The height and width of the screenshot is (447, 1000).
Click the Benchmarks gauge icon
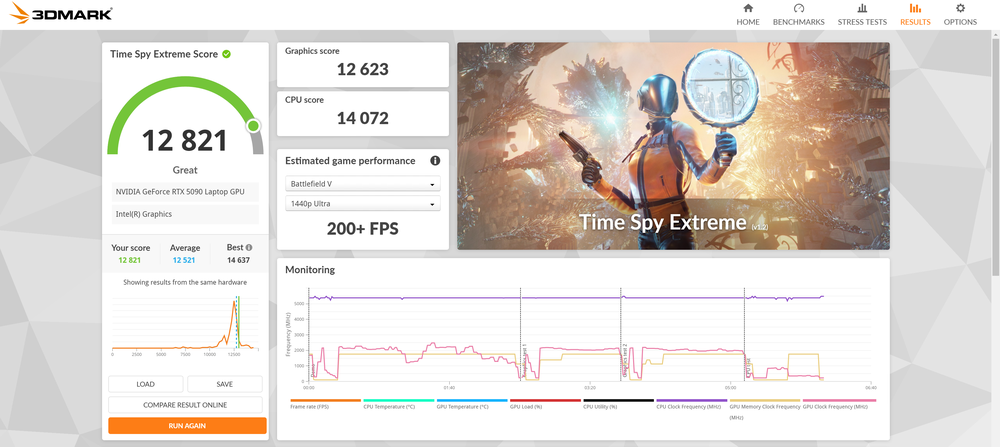point(798,8)
